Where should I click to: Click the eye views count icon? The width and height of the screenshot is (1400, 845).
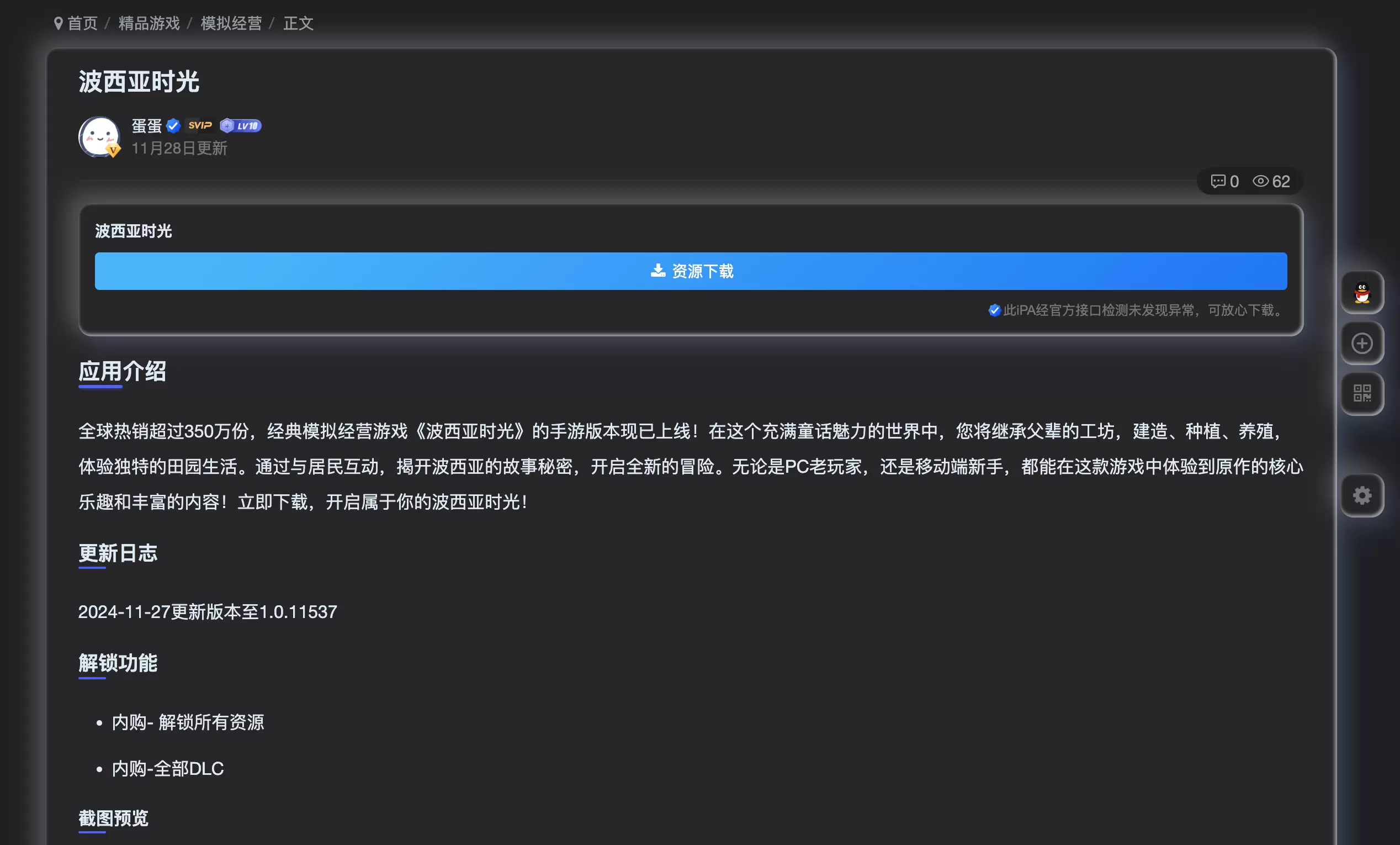click(x=1260, y=181)
